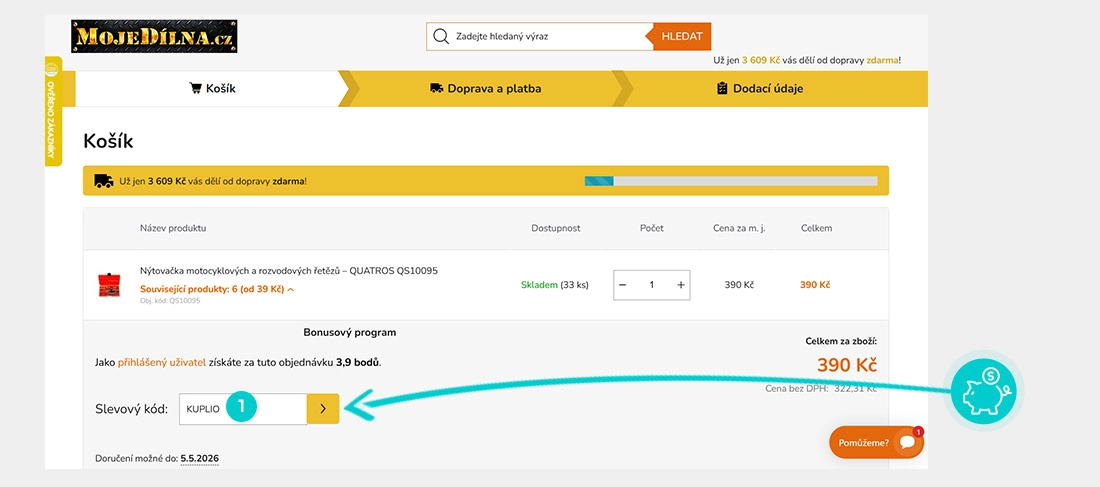Click 'Dostupnost' column header
The height and width of the screenshot is (487, 1100).
click(556, 228)
